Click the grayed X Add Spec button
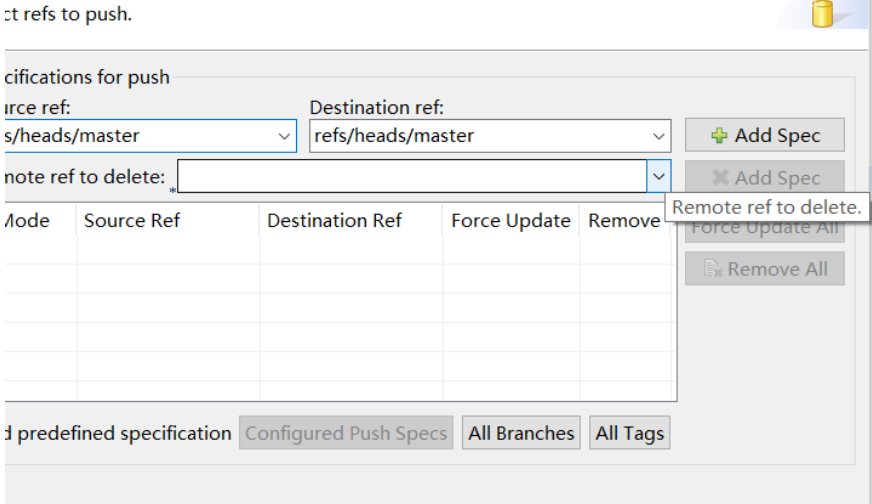The height and width of the screenshot is (504, 872). tap(764, 178)
